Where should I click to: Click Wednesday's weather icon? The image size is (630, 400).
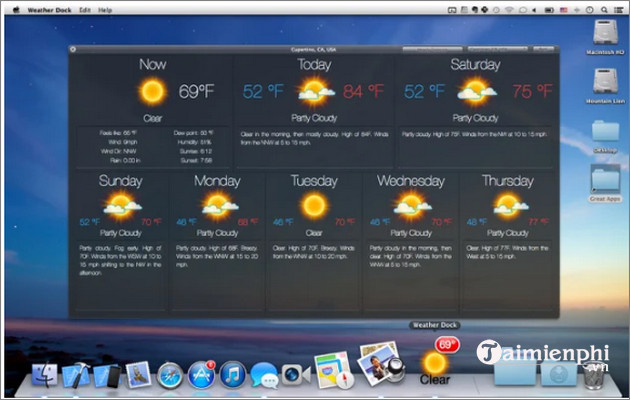[x=412, y=205]
